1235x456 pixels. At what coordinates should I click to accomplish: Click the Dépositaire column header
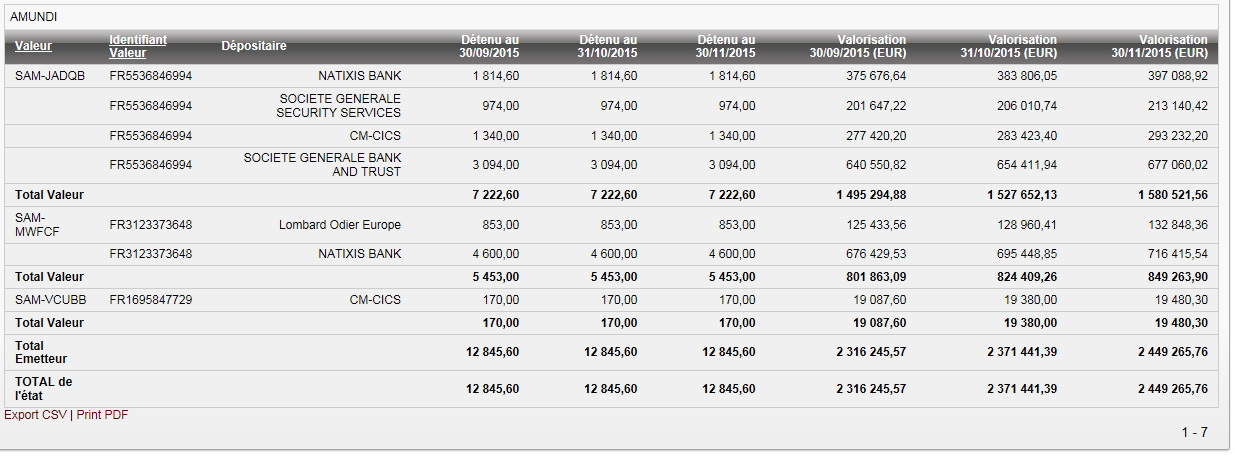[254, 46]
